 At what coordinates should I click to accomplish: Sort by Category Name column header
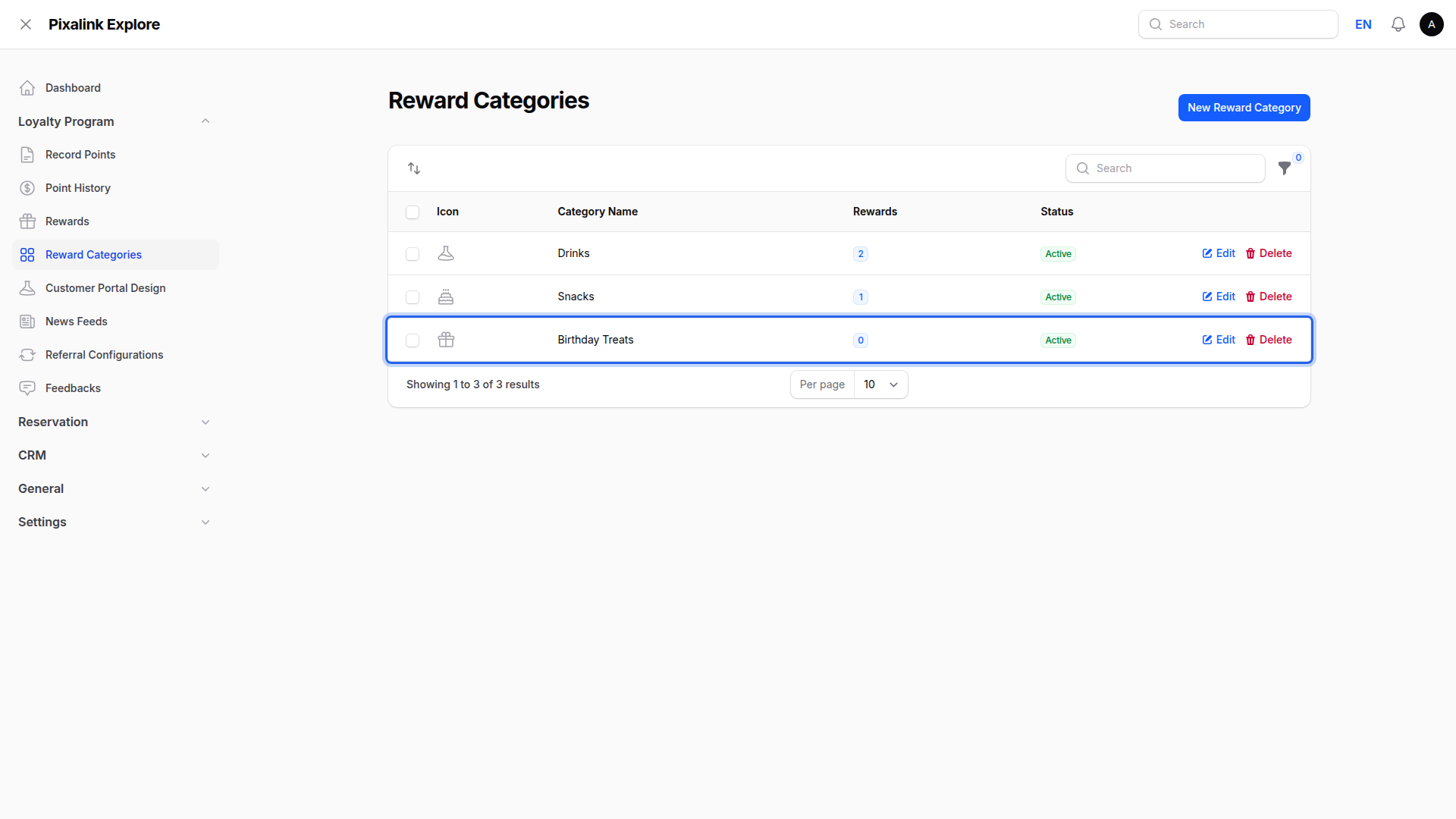tap(598, 212)
